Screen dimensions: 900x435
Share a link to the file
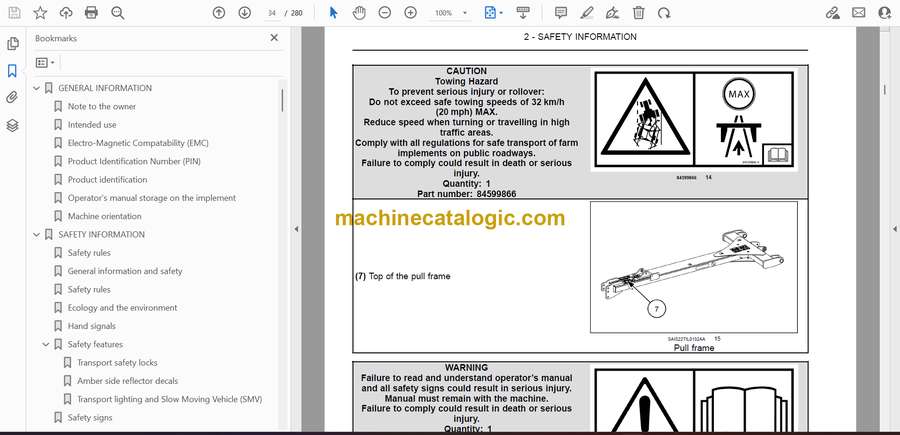point(832,13)
